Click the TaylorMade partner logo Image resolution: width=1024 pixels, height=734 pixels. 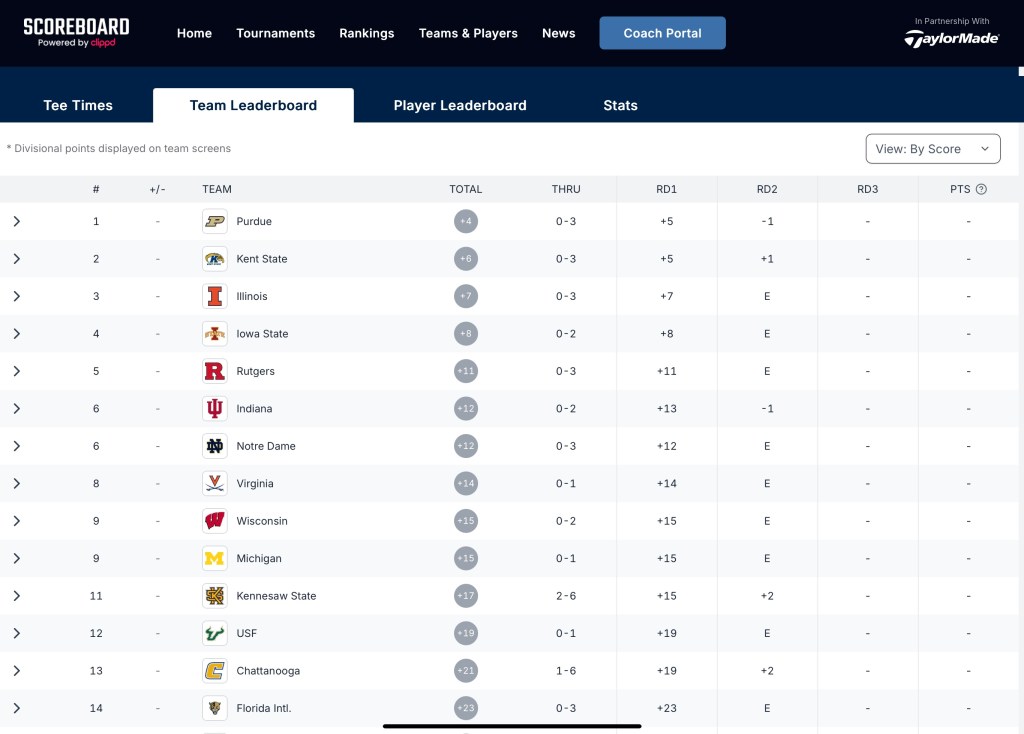pyautogui.click(x=951, y=38)
